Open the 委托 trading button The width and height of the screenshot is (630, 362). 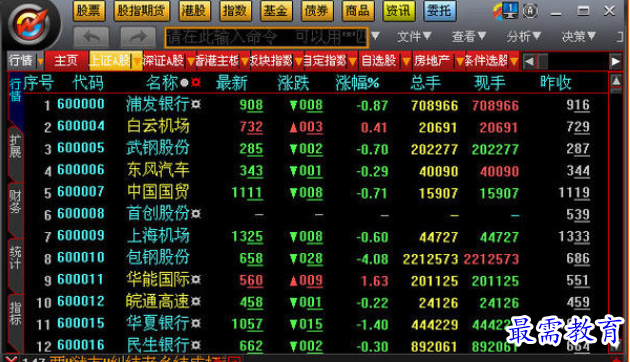(x=440, y=11)
